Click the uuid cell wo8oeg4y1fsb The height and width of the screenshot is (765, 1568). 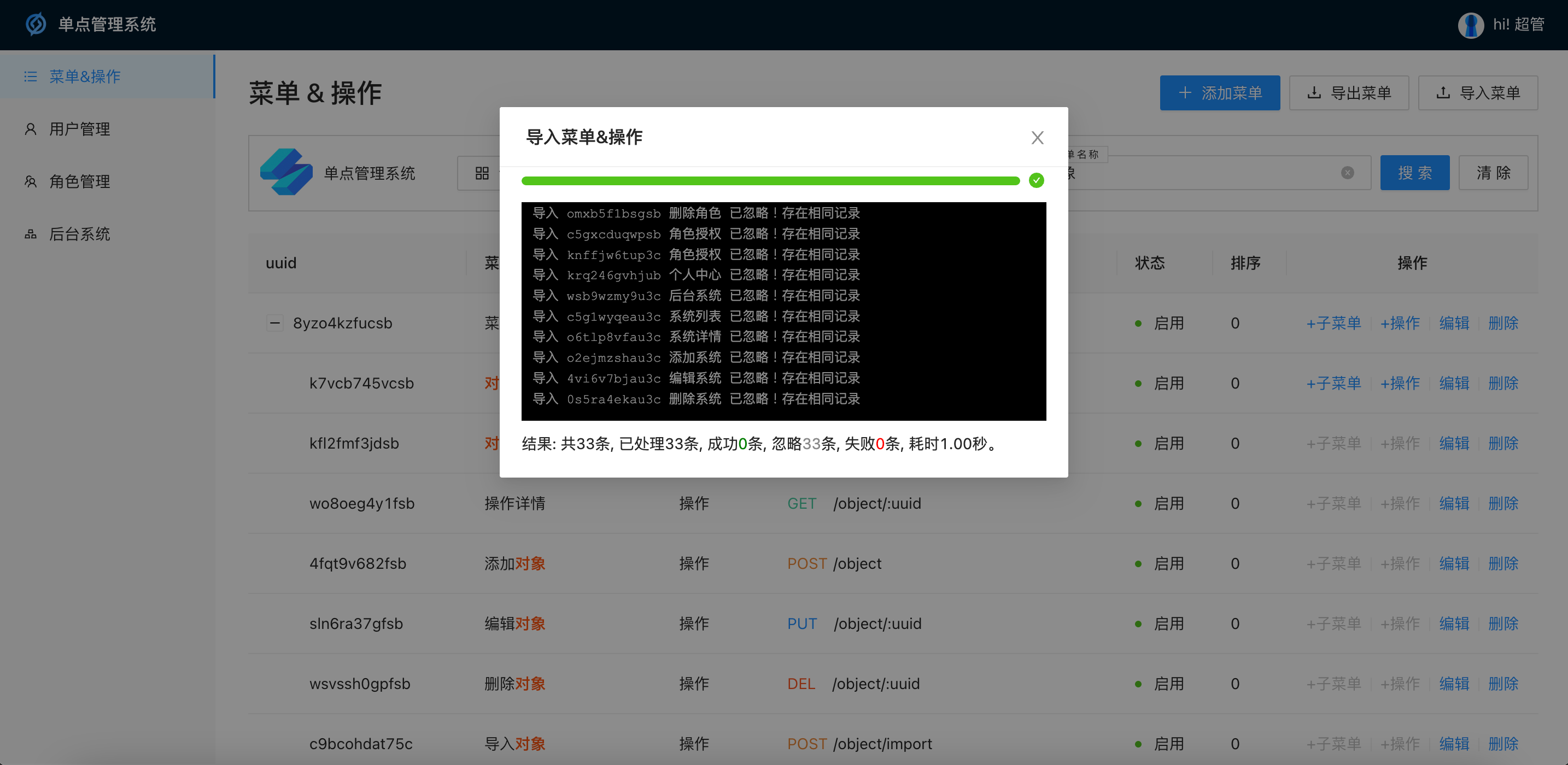(361, 504)
